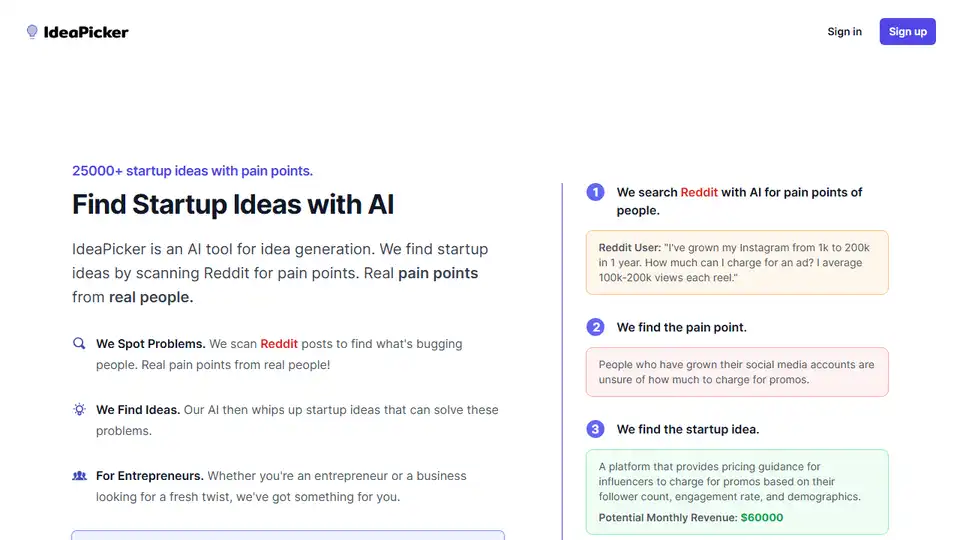The width and height of the screenshot is (960, 540).
Task: Click the step 2 number badge
Action: [x=595, y=327]
